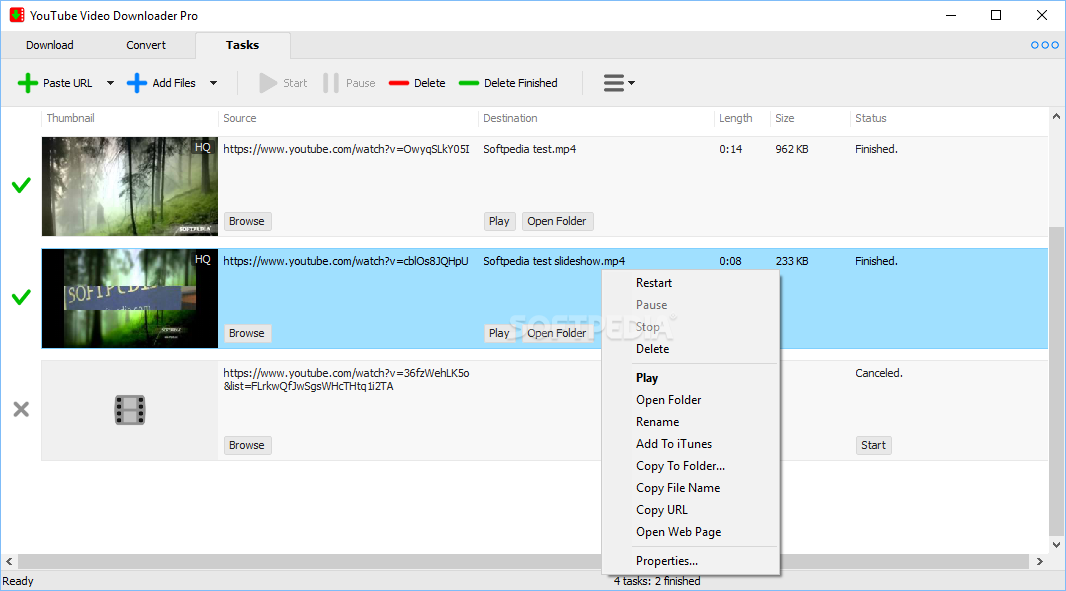
Task: Click the app logo in title bar
Action: coord(17,15)
